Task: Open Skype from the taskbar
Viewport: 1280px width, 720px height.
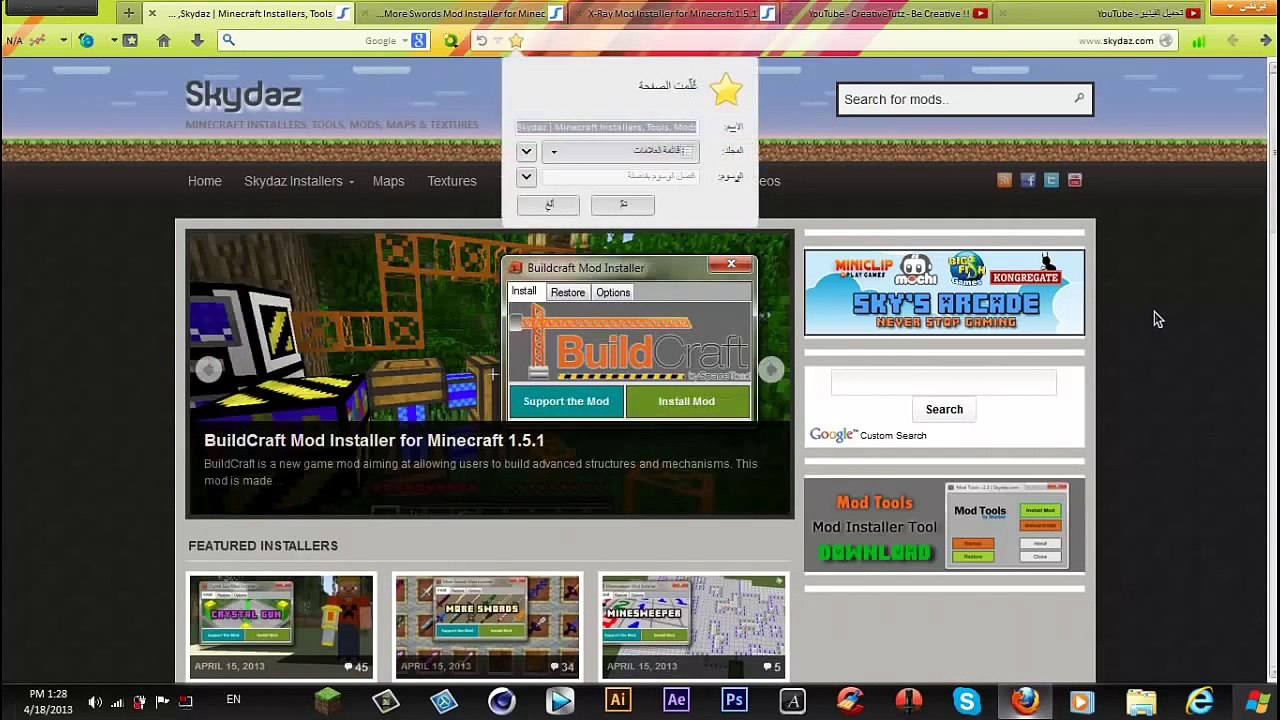Action: click(966, 701)
